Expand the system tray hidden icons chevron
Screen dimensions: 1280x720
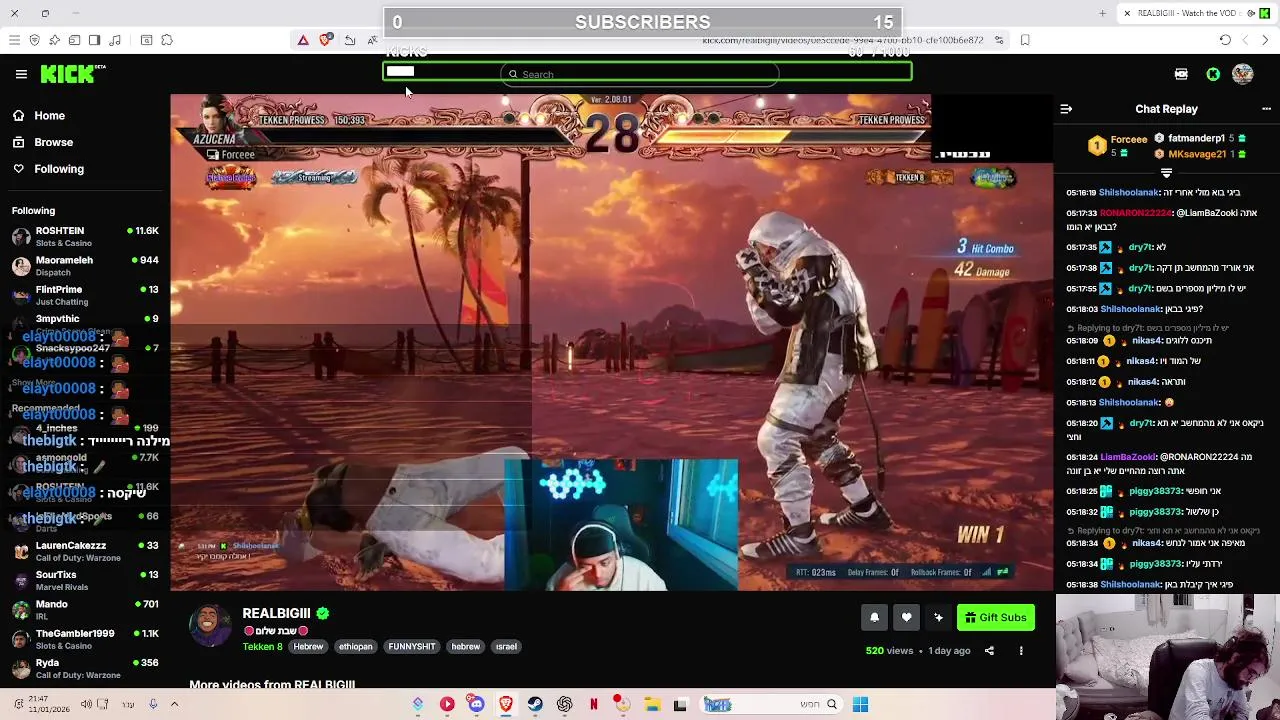pyautogui.click(x=174, y=704)
